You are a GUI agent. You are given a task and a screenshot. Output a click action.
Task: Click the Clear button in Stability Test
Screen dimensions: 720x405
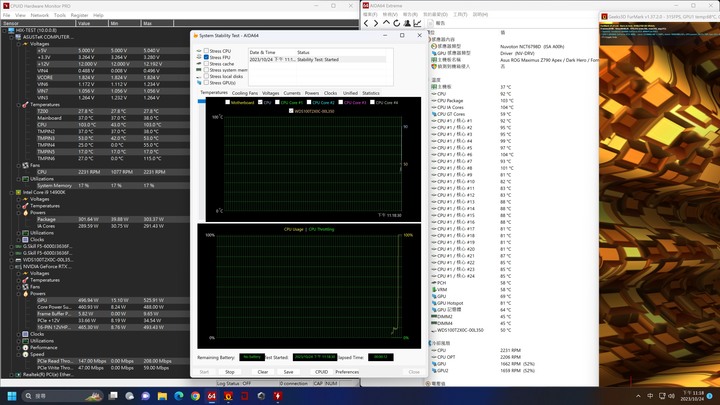point(263,372)
